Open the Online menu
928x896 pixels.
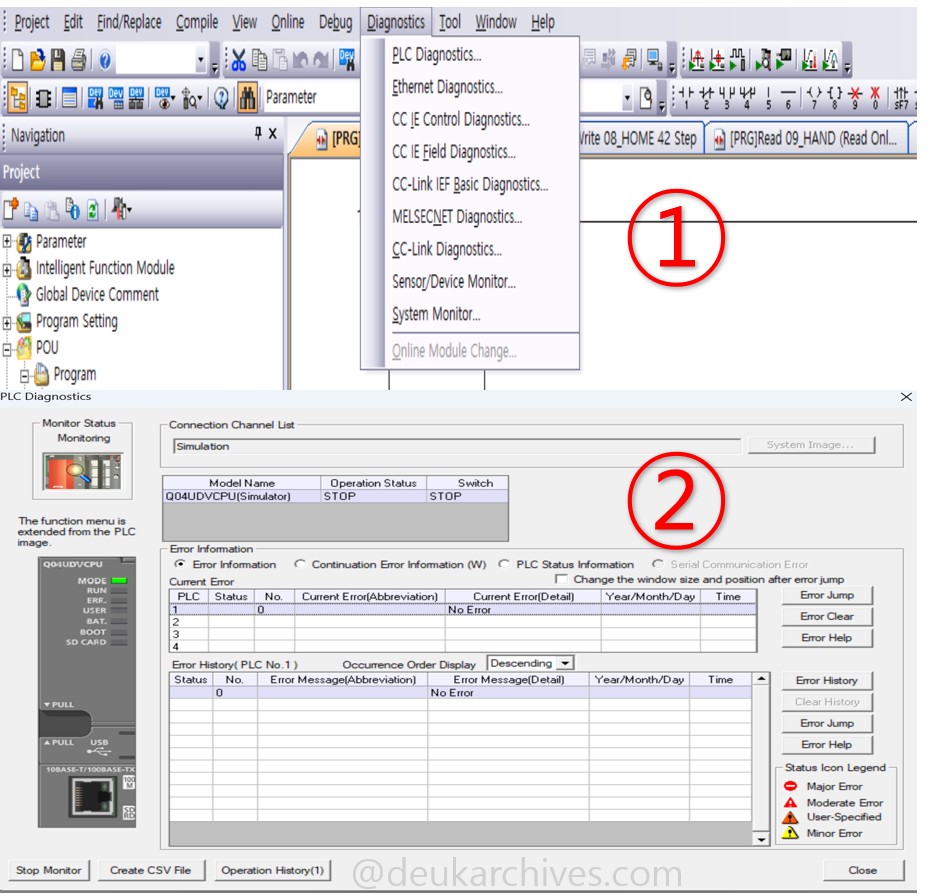(x=288, y=22)
